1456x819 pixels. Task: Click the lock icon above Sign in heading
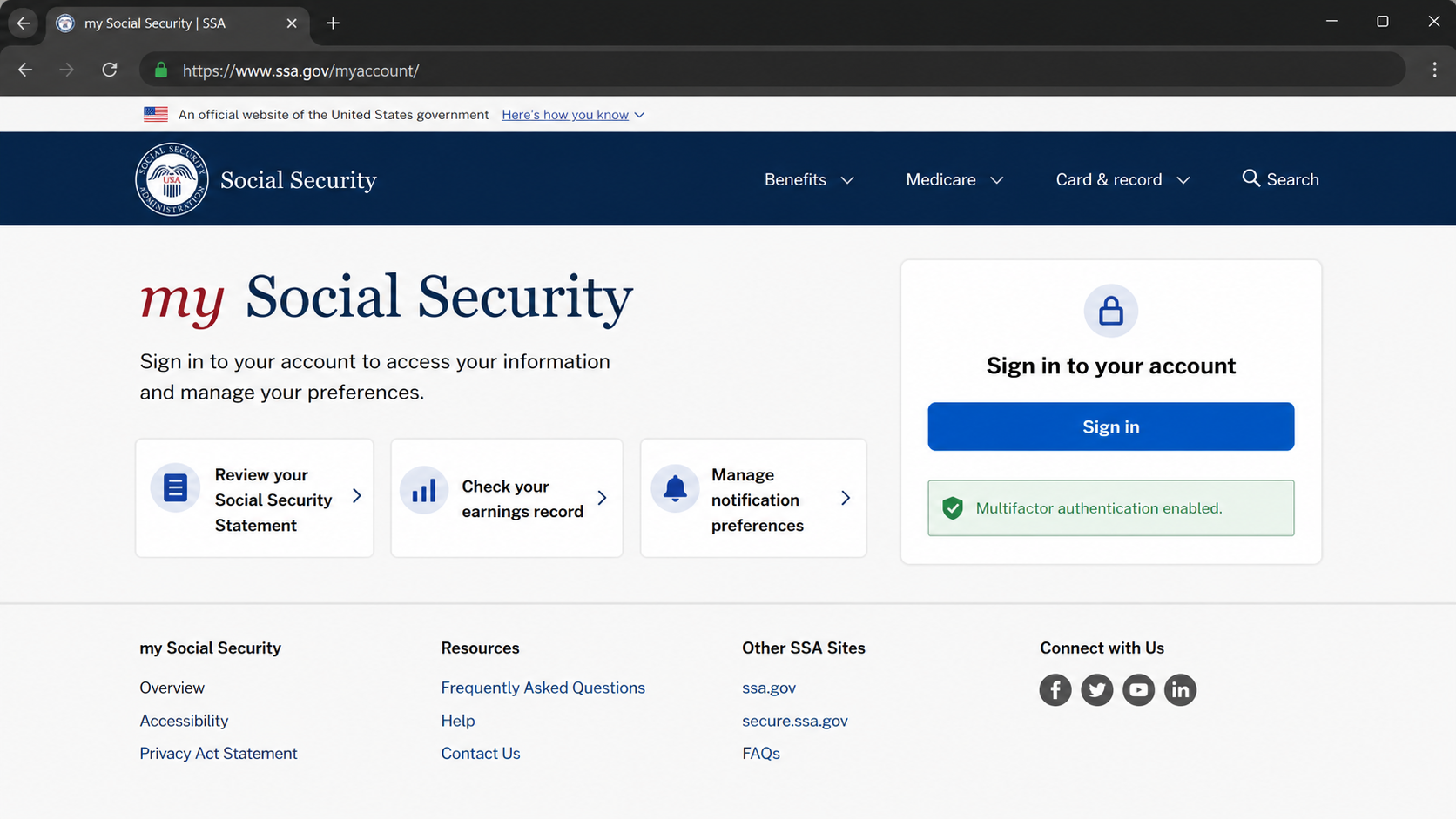[1110, 311]
